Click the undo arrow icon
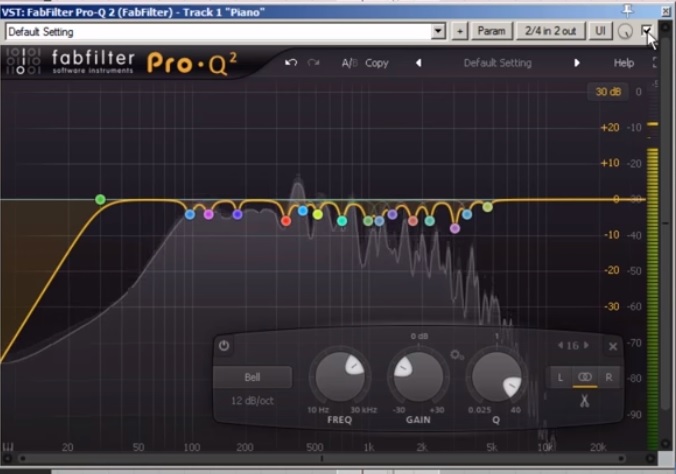Screen dimensions: 676x474 [x=291, y=63]
